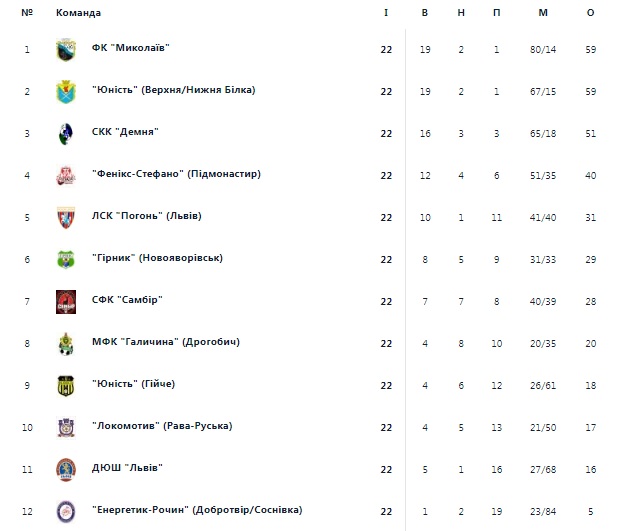Click the "Фенікс-Стефано" club emblem
The width and height of the screenshot is (633, 531).
(66, 176)
